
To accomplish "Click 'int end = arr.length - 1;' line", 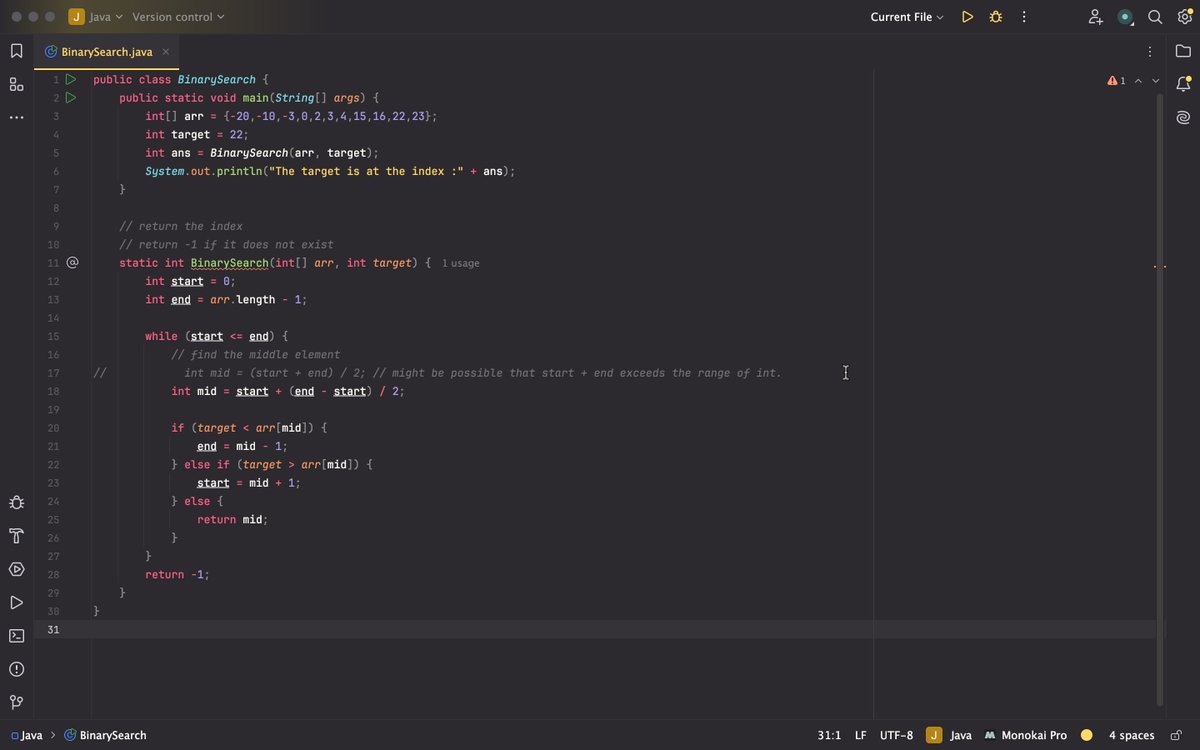I will click(226, 299).
